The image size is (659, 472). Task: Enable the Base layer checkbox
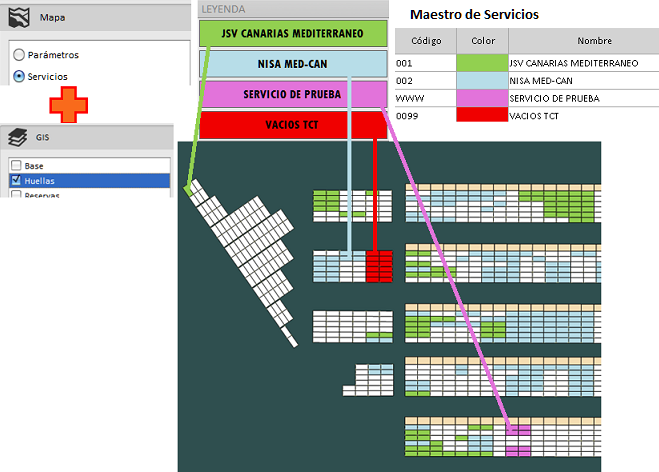pos(16,165)
